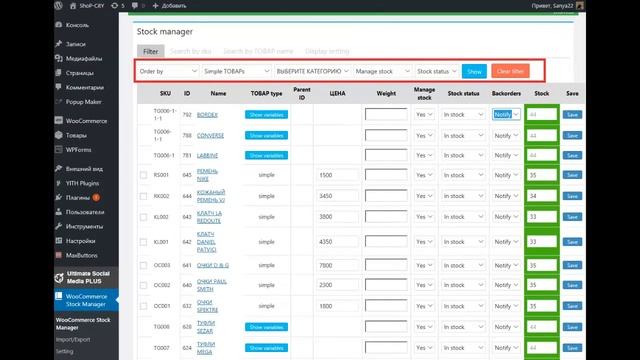Click the stock field showing 34
The width and height of the screenshot is (640, 360).
(x=542, y=196)
